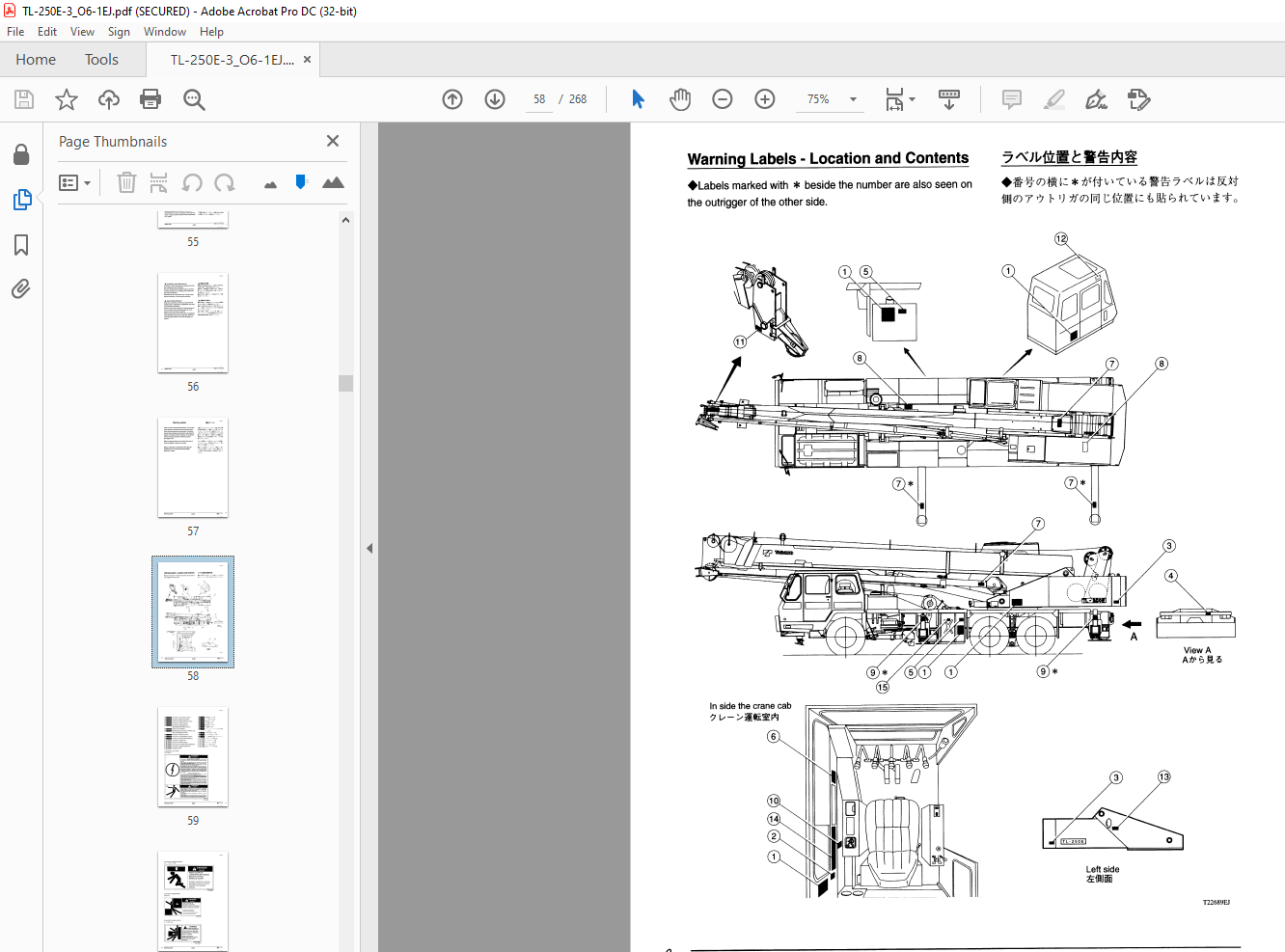The image size is (1285, 952).
Task: Zoom out with the minus button
Action: coord(723,99)
